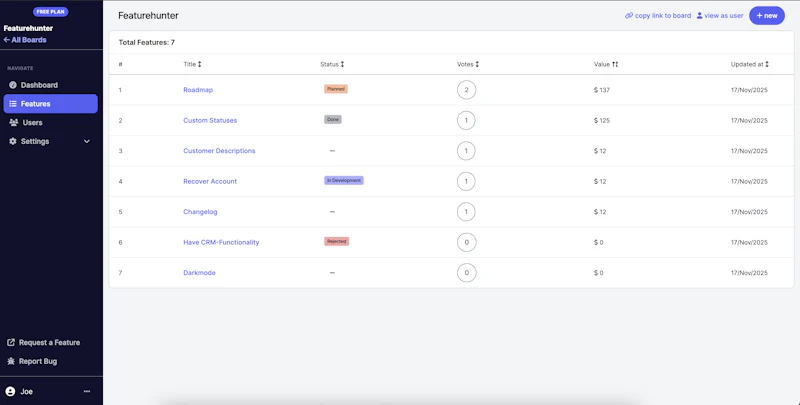The width and height of the screenshot is (800, 405).
Task: Click the + new button
Action: [766, 16]
